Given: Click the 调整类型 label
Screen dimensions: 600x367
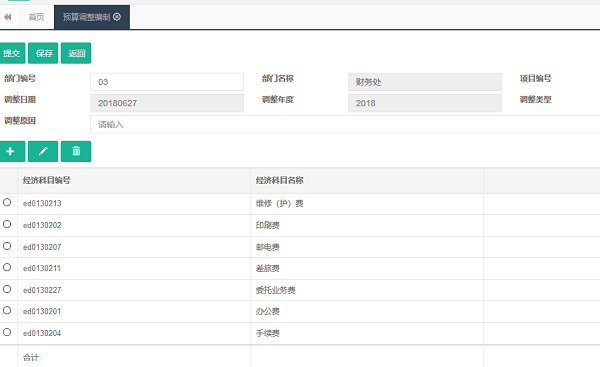Looking at the screenshot, I should pyautogui.click(x=535, y=99).
